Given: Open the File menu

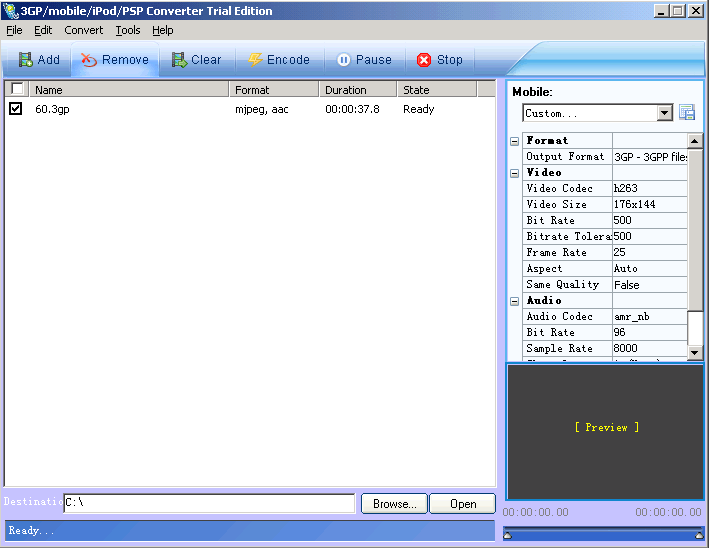Looking at the screenshot, I should tap(14, 30).
